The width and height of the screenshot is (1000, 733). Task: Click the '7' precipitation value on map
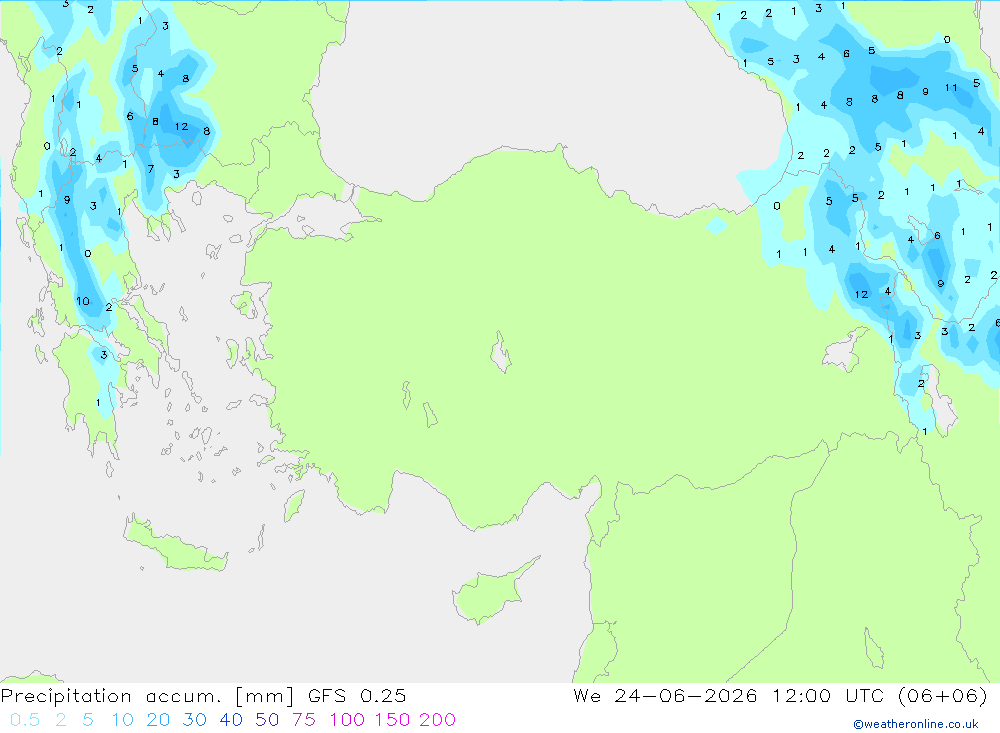tap(151, 169)
